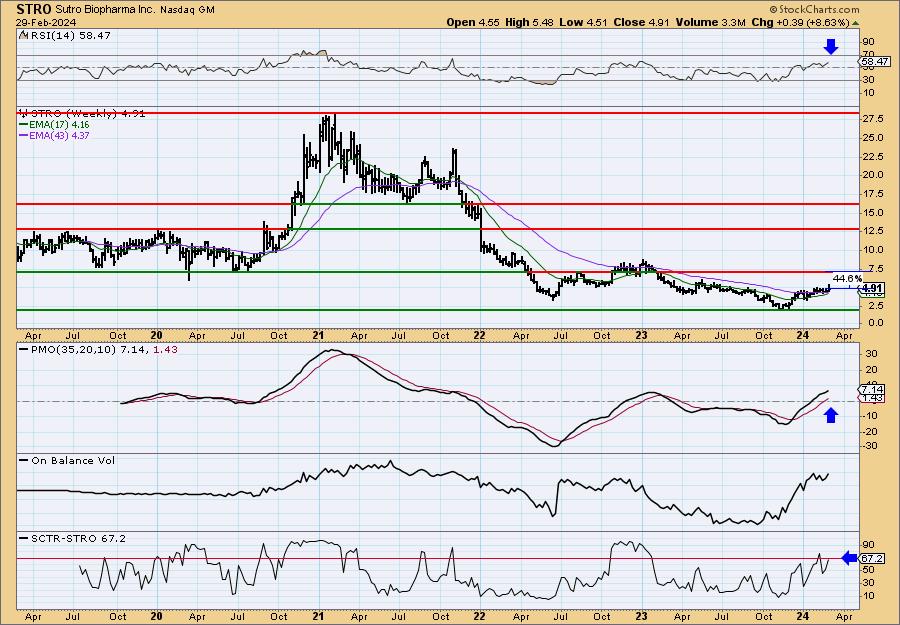
Task: Click the green up-triangle change indicator
Action: [855, 23]
